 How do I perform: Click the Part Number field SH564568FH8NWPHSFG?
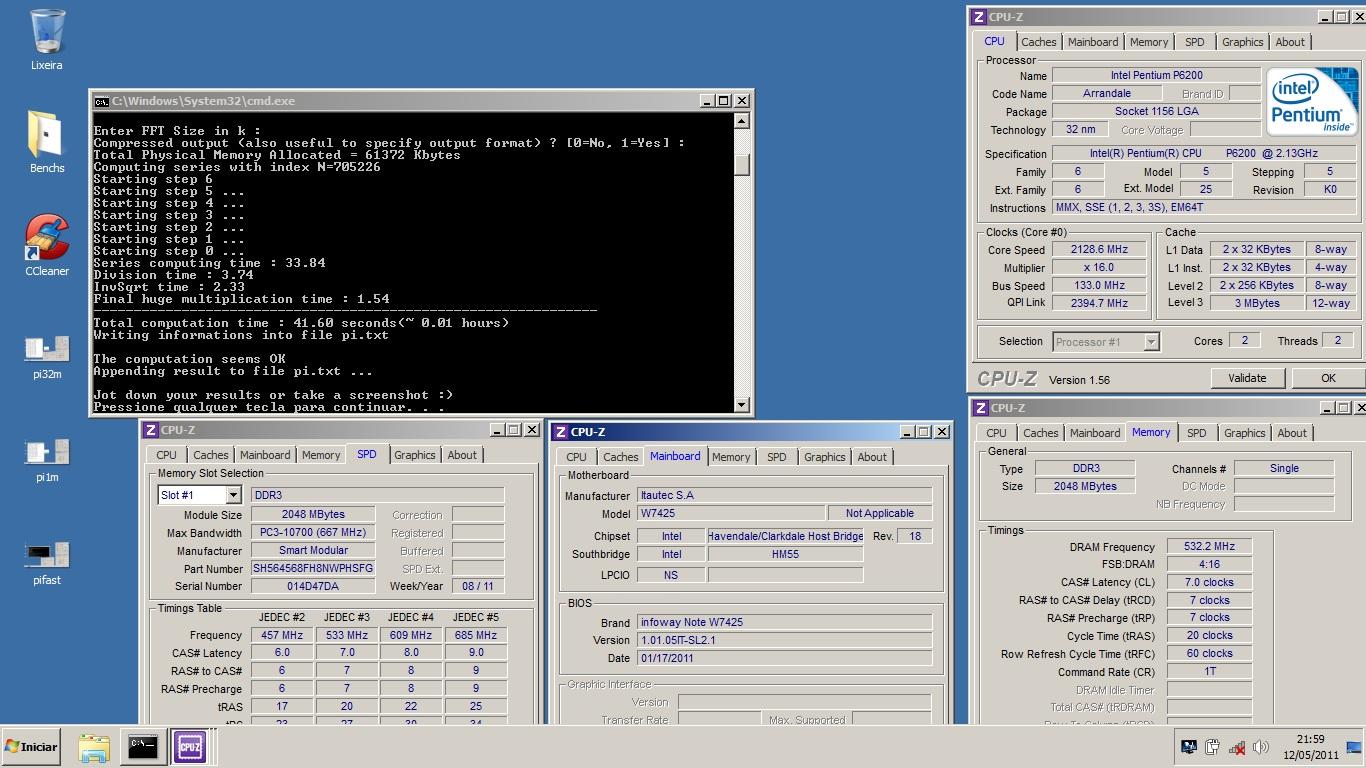pos(313,568)
